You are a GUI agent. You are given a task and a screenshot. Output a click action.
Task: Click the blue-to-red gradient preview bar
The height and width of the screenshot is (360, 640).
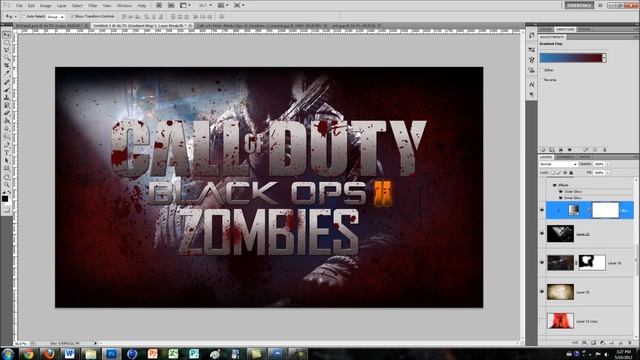pos(571,58)
